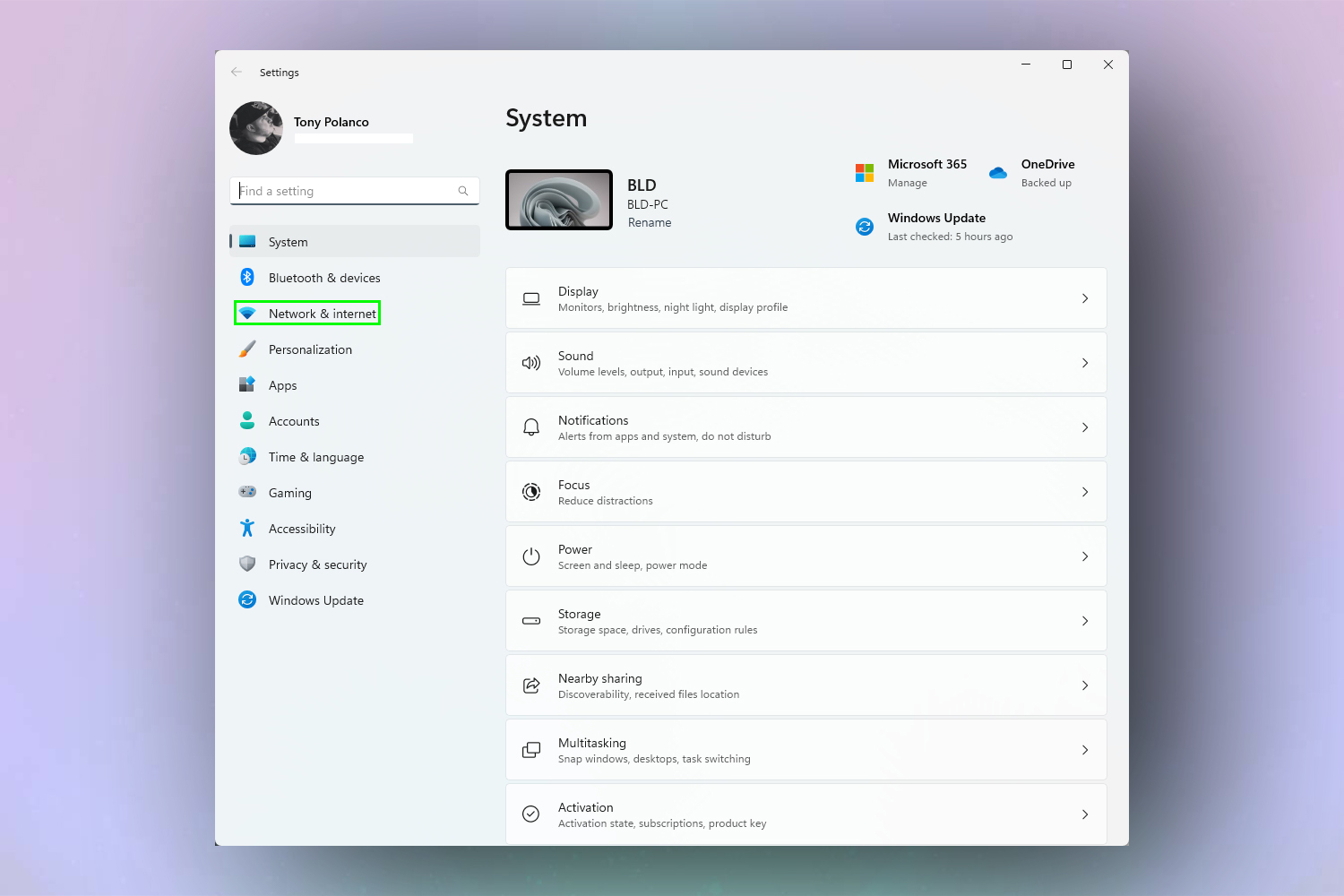Click the search magnifier icon
The height and width of the screenshot is (896, 1344).
coord(463,191)
